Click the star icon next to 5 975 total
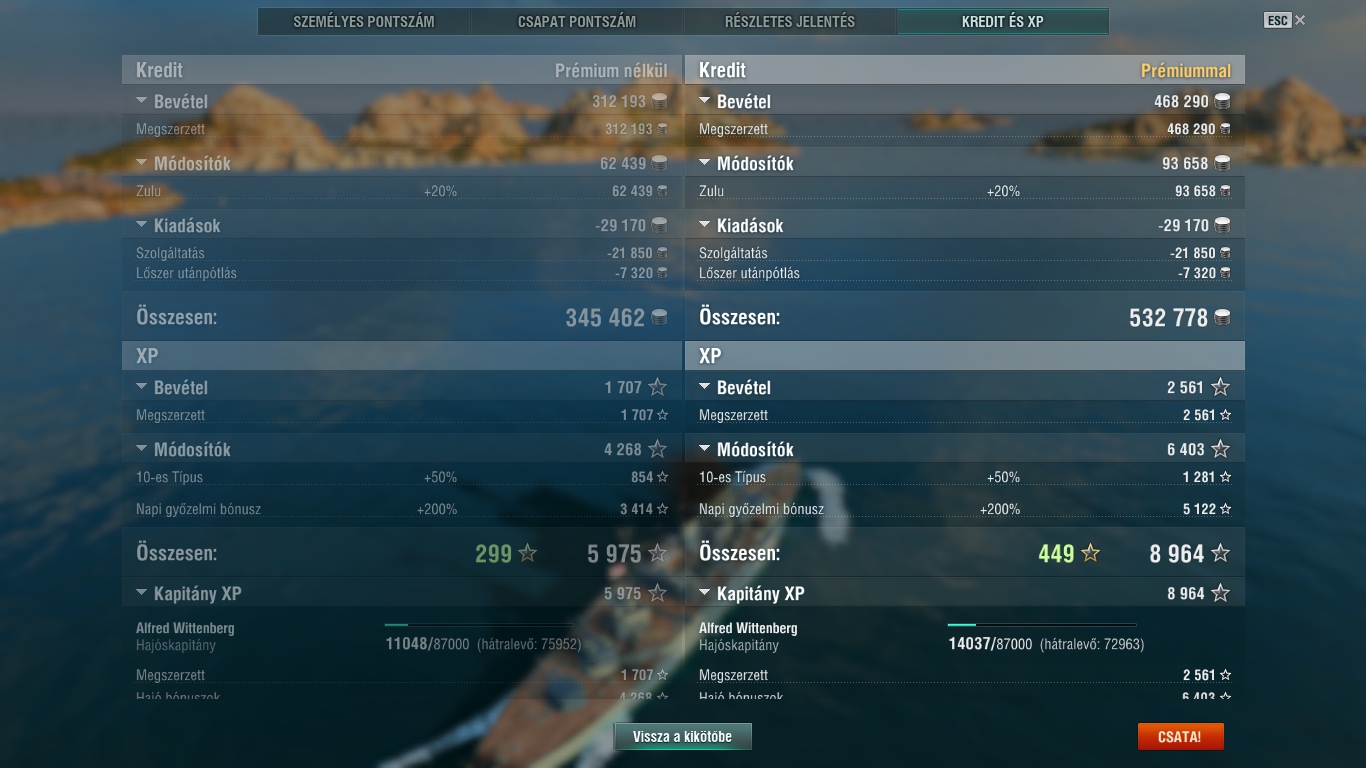 click(x=657, y=553)
